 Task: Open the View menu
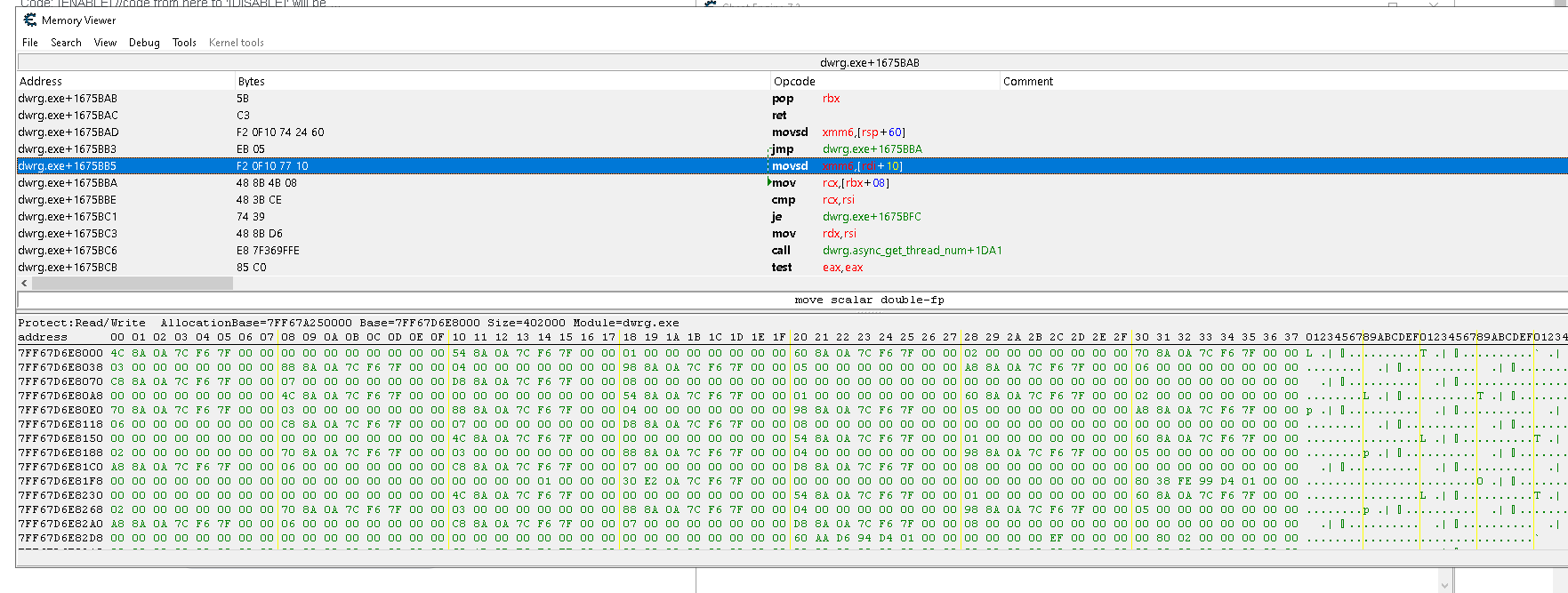[x=105, y=43]
